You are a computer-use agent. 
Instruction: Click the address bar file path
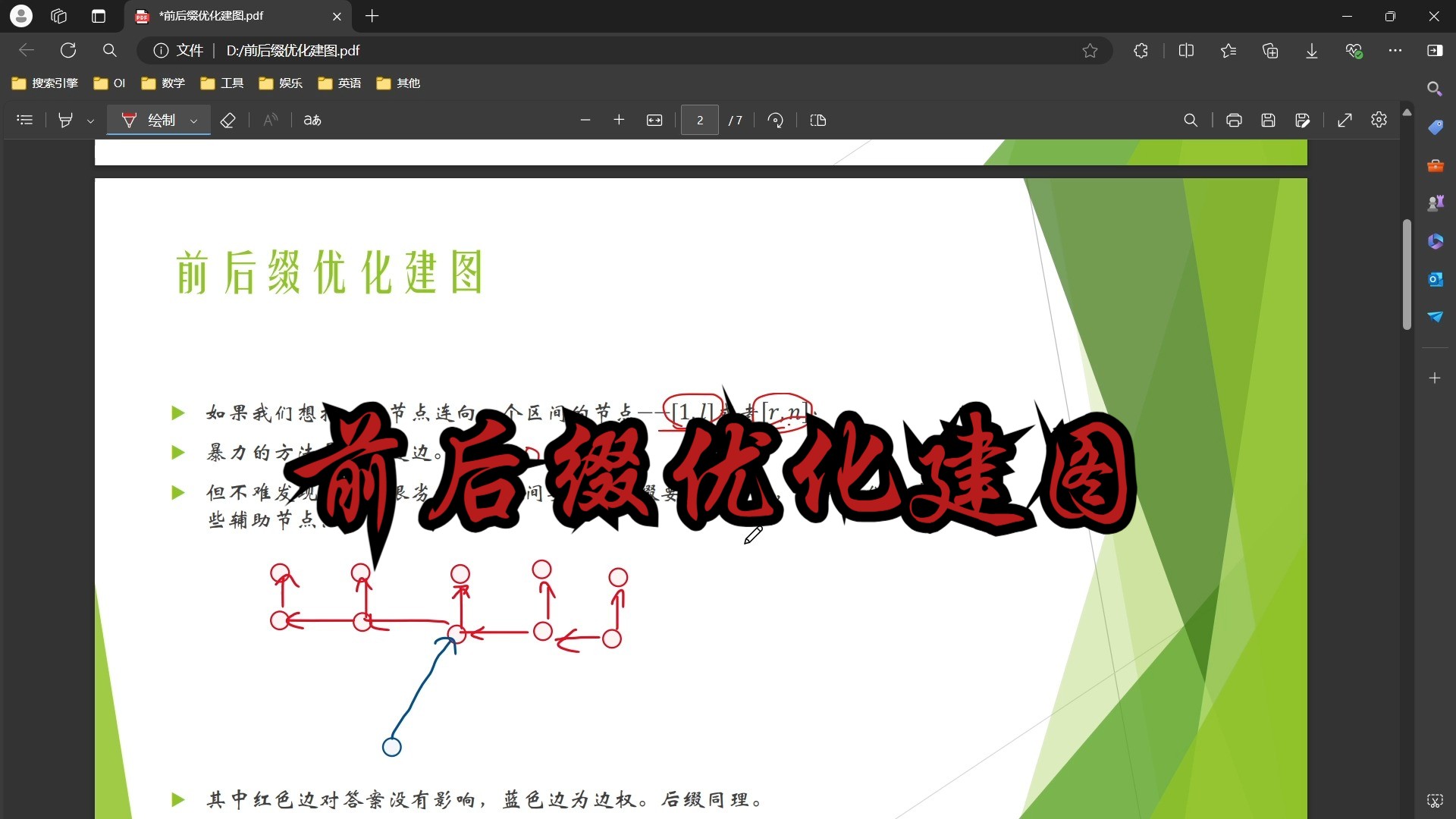click(293, 51)
